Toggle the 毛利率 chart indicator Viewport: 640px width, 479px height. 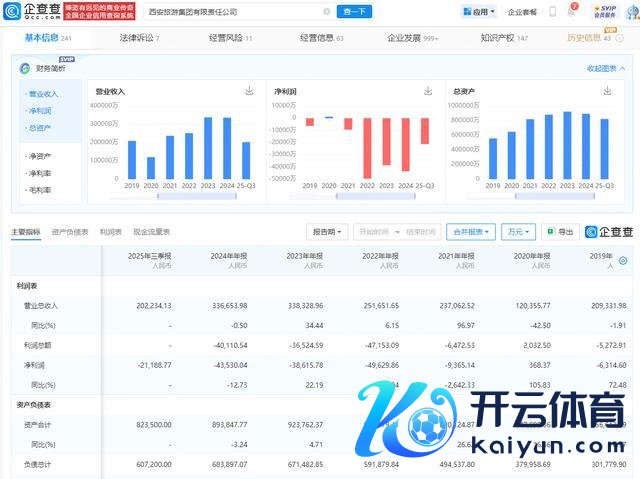click(40, 188)
